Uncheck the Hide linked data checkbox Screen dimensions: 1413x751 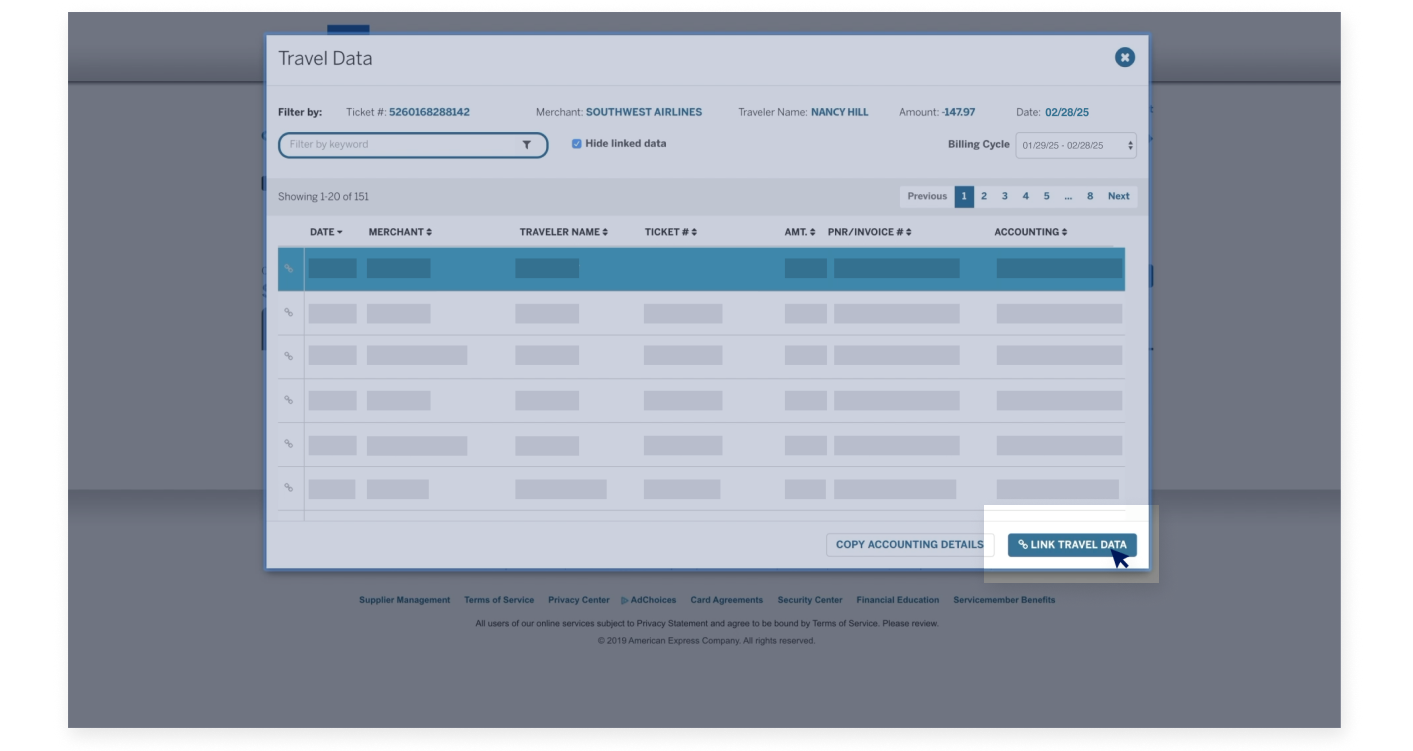pyautogui.click(x=575, y=143)
